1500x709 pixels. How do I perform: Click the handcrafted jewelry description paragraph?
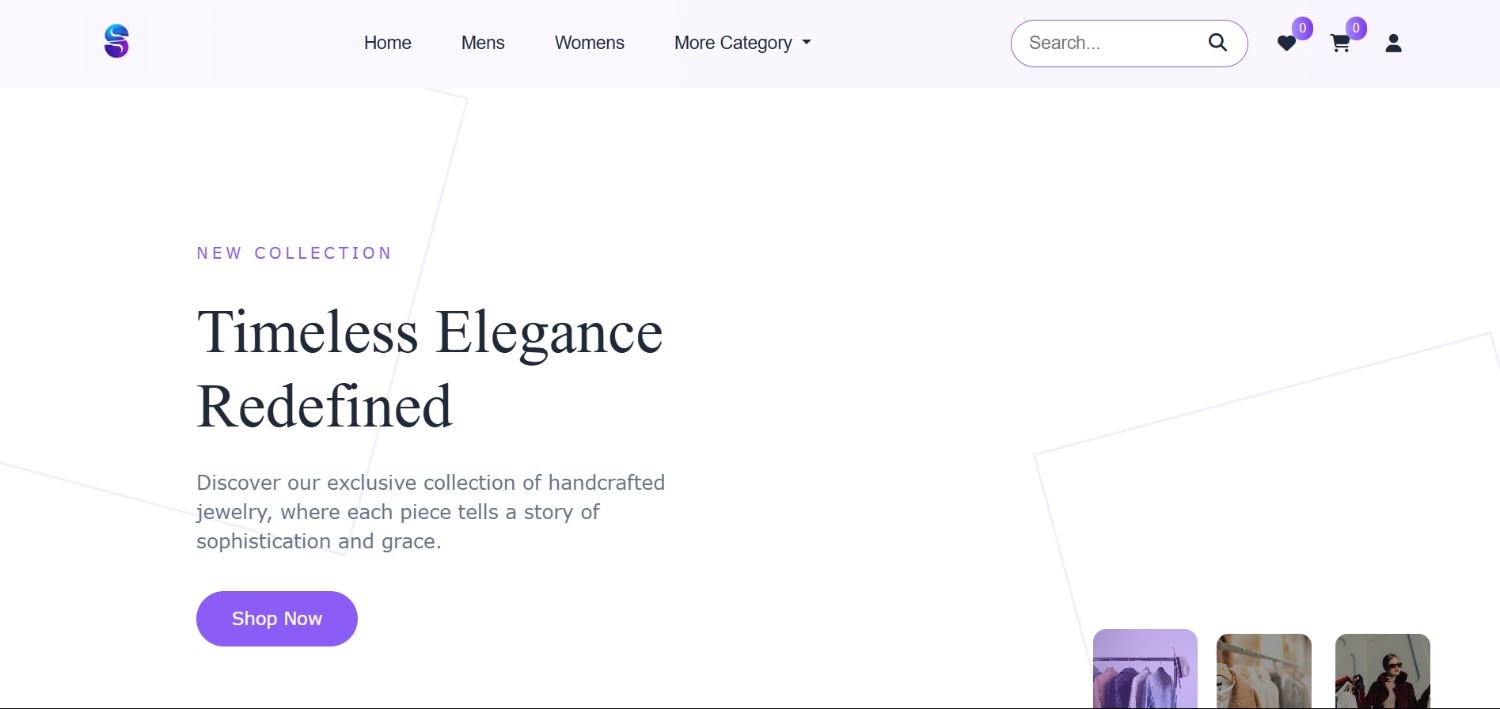point(430,512)
